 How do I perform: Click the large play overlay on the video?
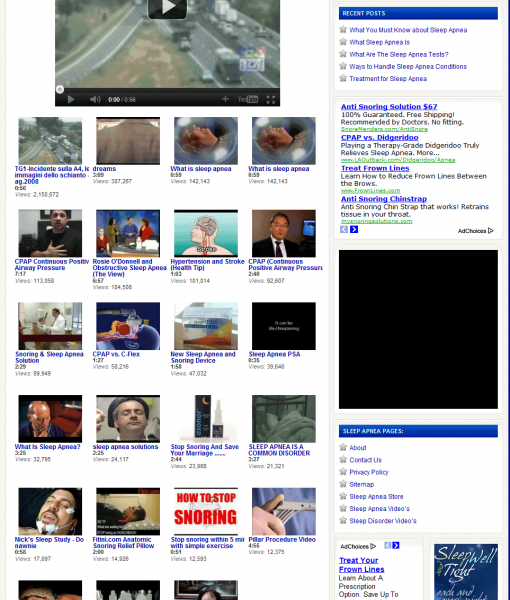(x=167, y=8)
